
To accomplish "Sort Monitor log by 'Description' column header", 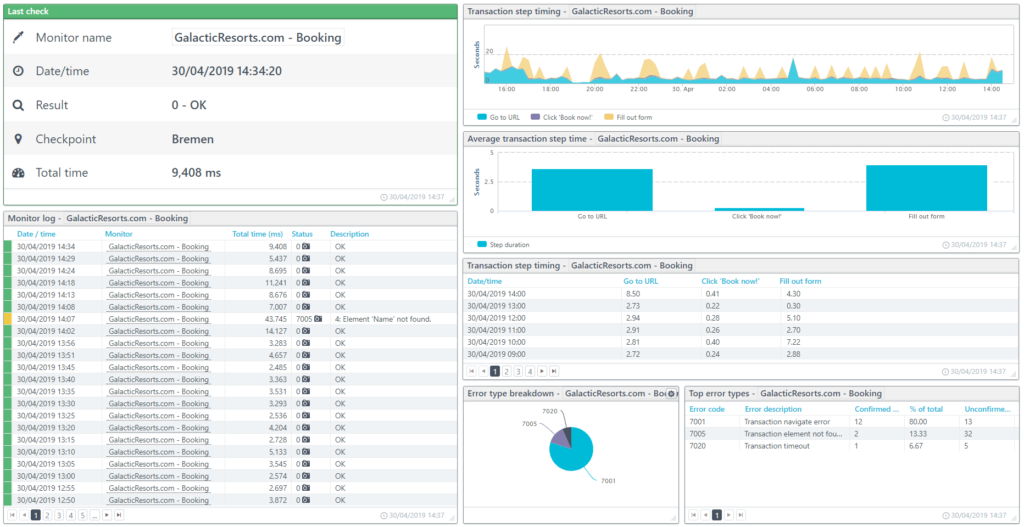I will click(x=349, y=234).
